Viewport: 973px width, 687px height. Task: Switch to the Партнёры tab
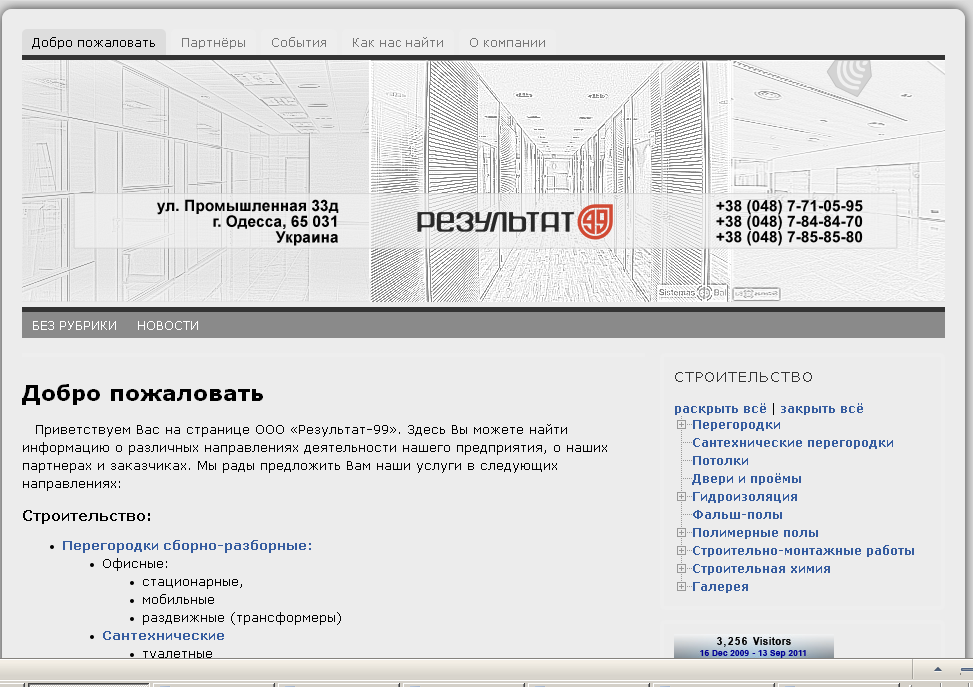point(213,43)
